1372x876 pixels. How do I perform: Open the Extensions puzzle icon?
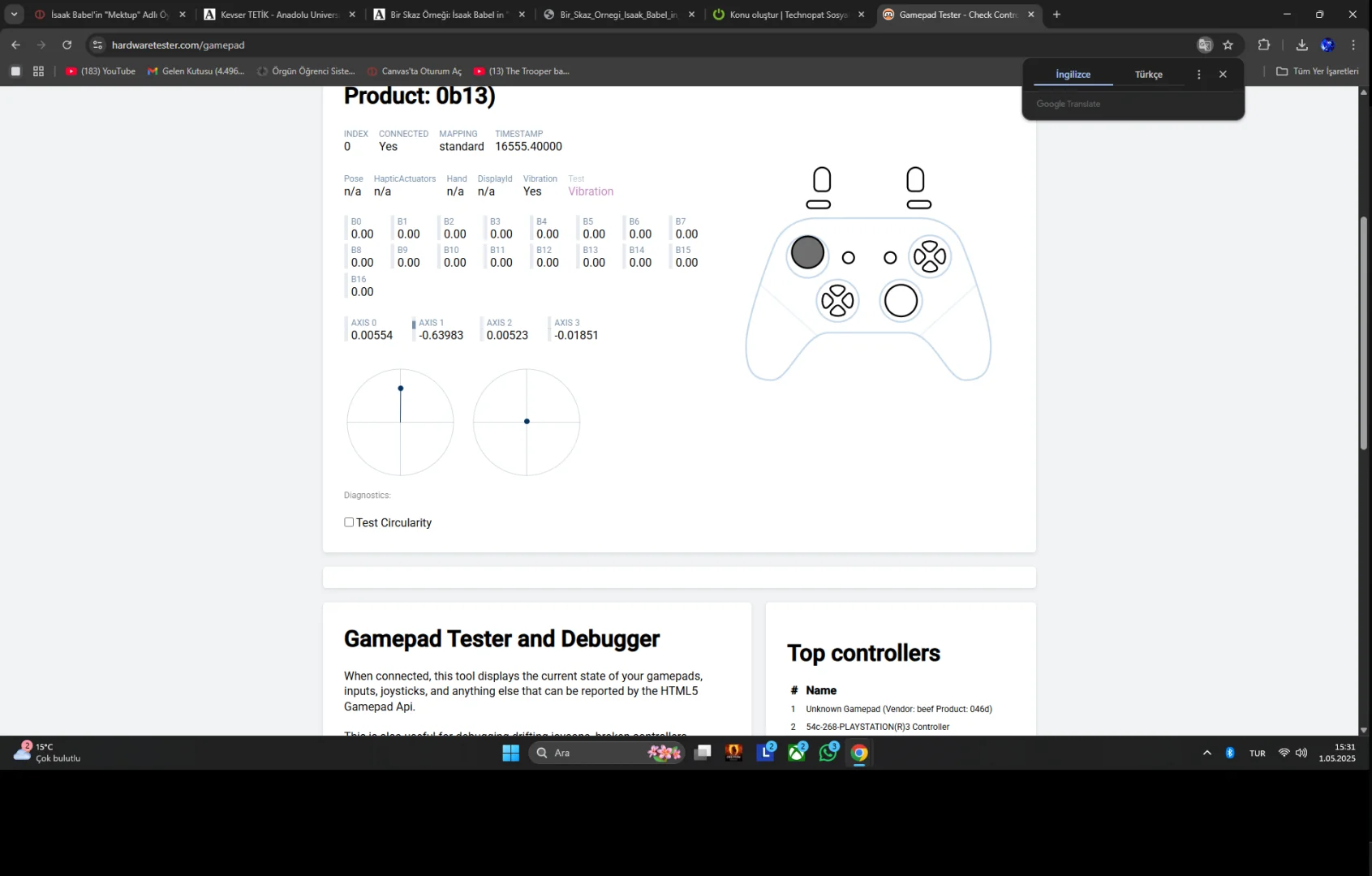point(1263,45)
